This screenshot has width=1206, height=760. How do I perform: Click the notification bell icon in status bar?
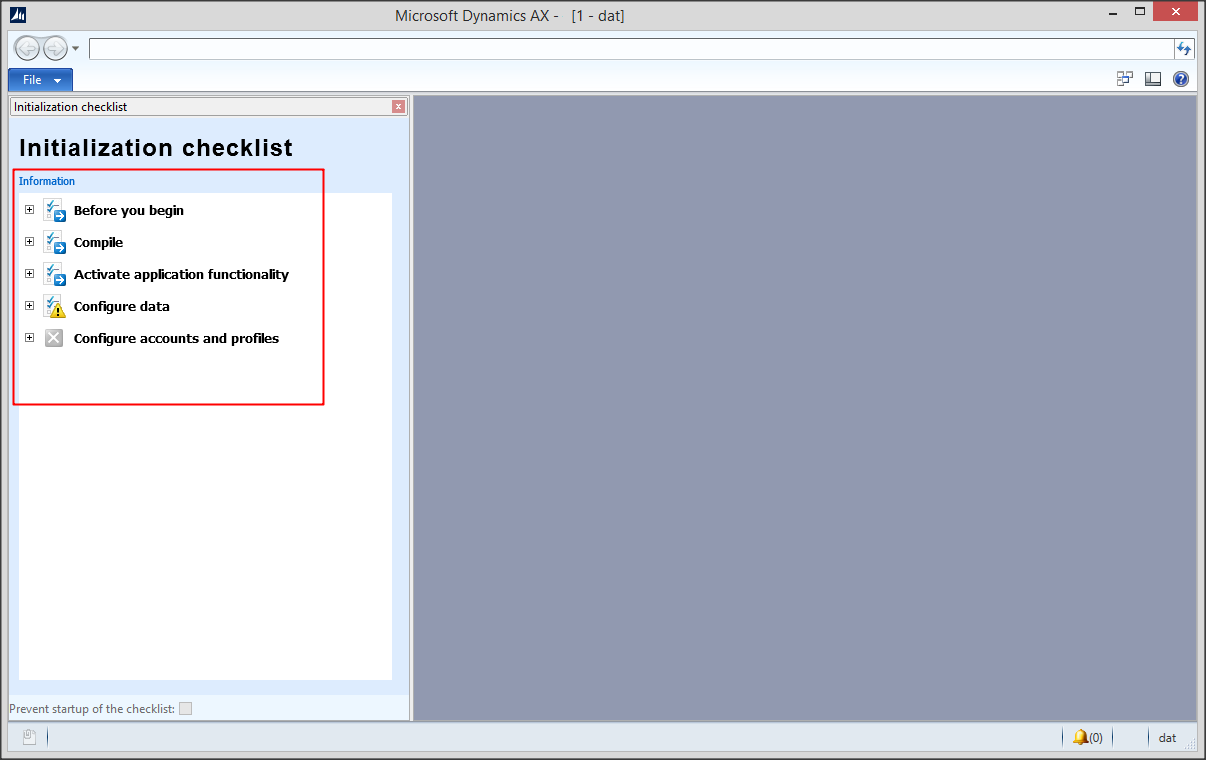1080,737
